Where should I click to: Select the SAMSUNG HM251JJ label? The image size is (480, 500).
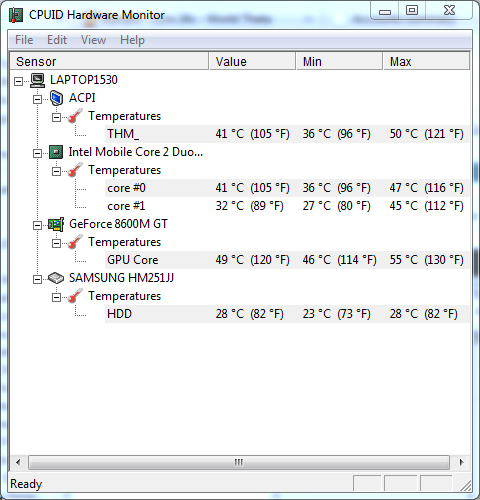(x=121, y=278)
